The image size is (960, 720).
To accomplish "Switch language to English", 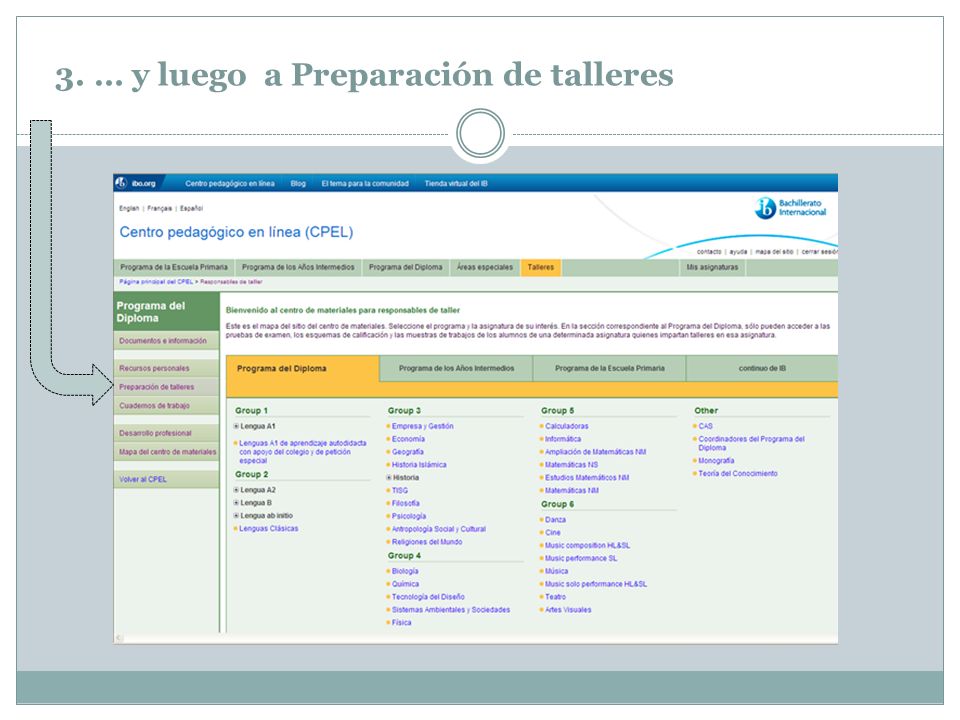I will click(x=129, y=209).
